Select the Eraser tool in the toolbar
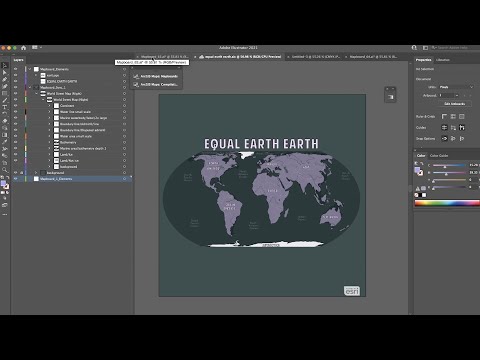This screenshot has width=480, height=360. 5,121
